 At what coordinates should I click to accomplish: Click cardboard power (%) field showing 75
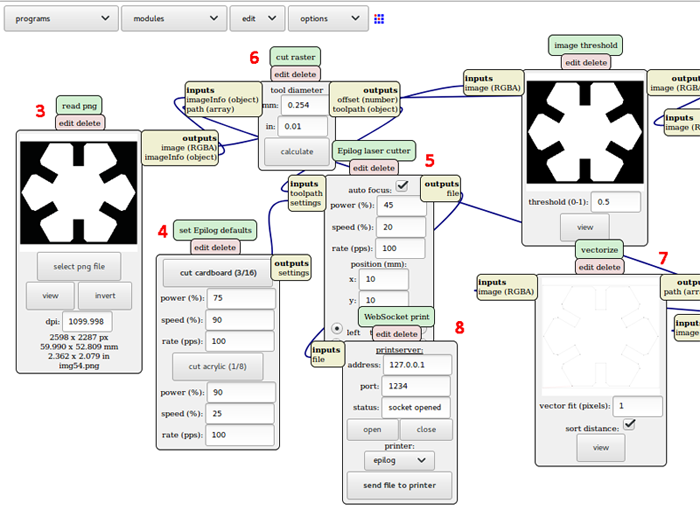(240, 298)
